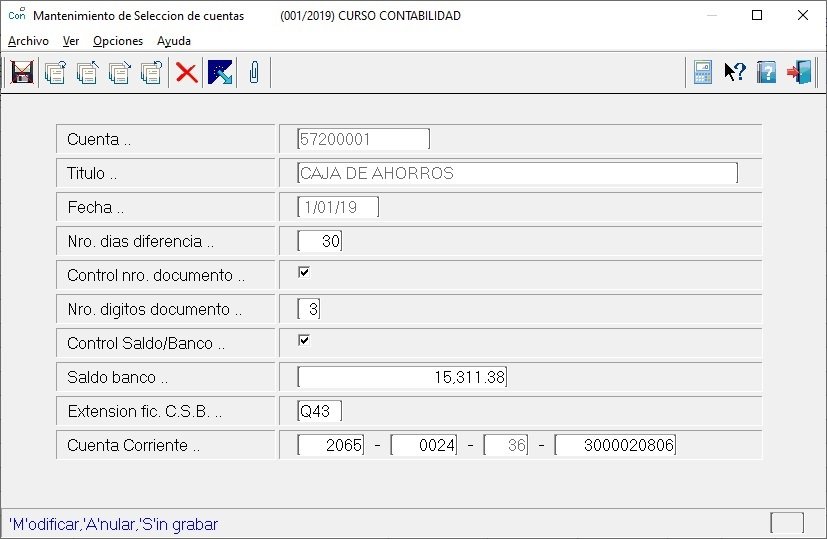This screenshot has width=827, height=539.
Task: Click the first-record pages icon
Action: (x=55, y=72)
